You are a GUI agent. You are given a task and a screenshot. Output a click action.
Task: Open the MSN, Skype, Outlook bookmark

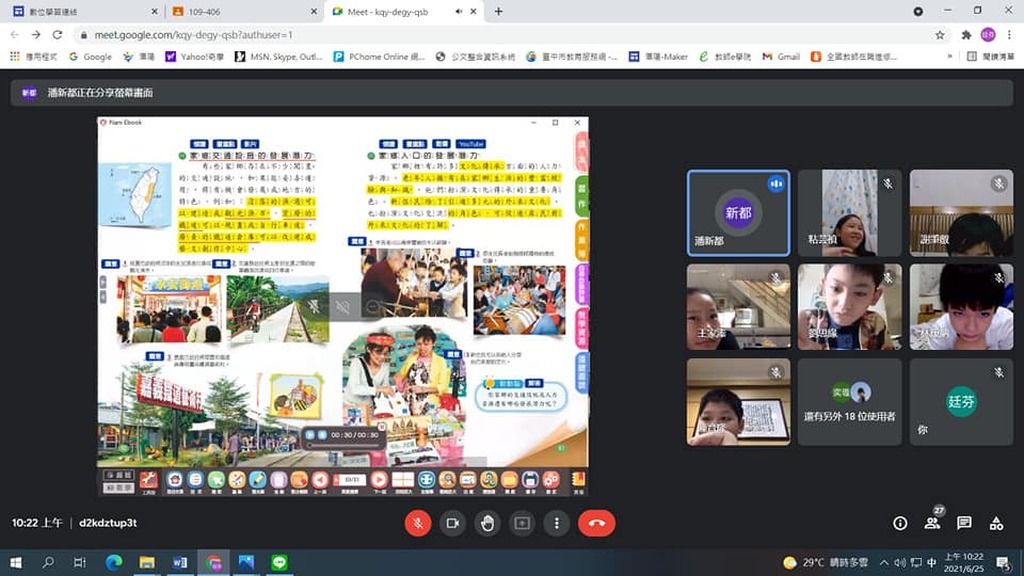[x=278, y=57]
